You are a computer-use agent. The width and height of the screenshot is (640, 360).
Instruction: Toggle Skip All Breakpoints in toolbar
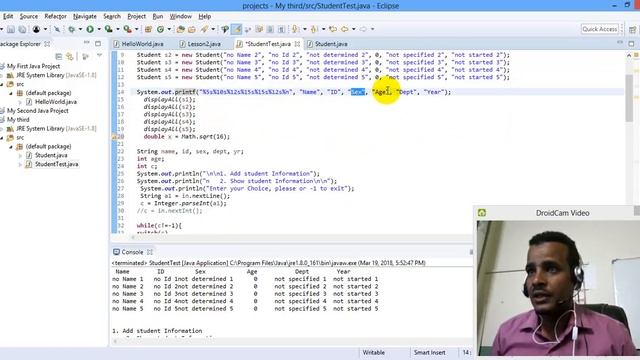coord(57,29)
